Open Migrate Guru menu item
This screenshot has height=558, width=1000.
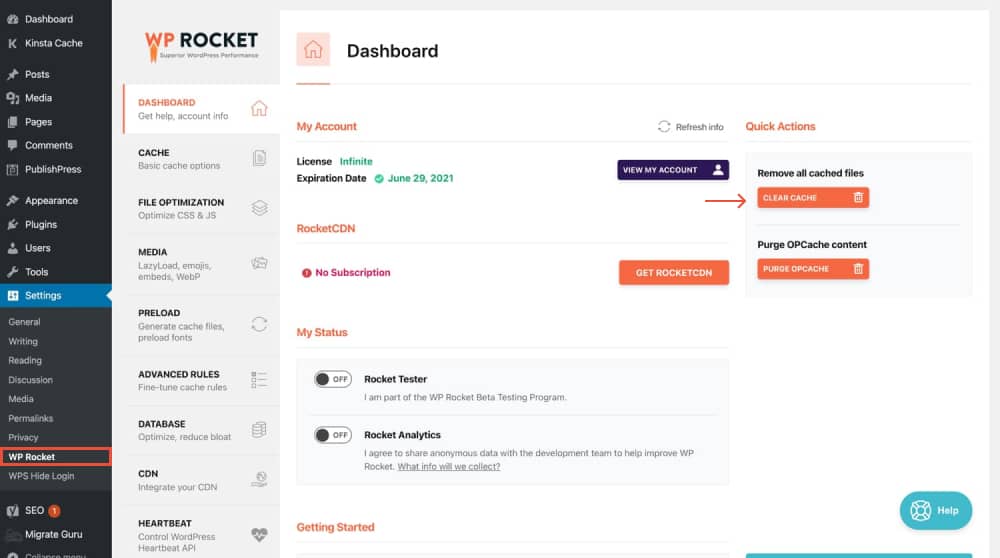55,534
